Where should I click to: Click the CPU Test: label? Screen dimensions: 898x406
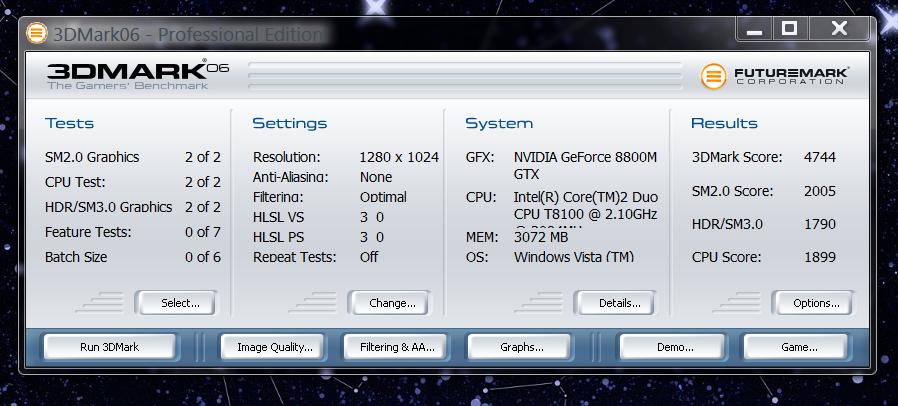coord(75,182)
